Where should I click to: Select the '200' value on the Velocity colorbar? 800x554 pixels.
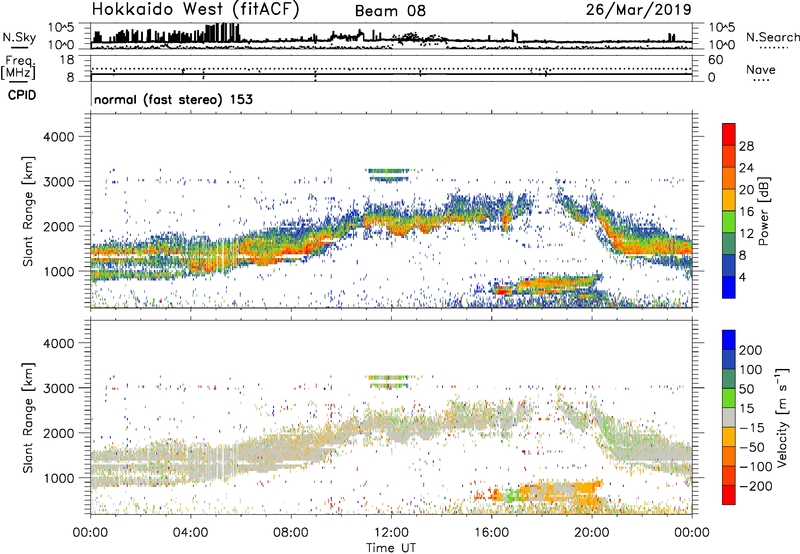tap(751, 350)
